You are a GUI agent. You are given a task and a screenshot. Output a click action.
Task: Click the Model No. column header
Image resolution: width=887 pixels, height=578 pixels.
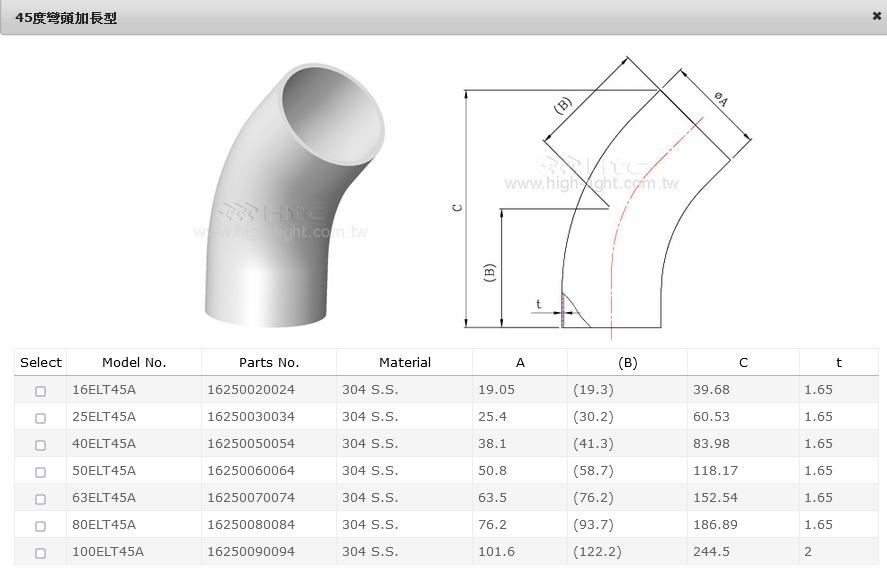[134, 363]
